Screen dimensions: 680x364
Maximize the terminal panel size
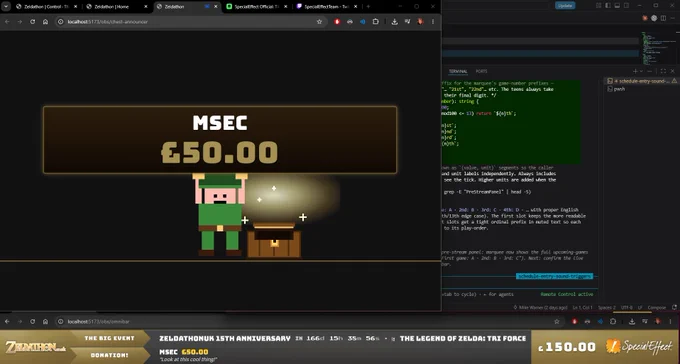coord(663,71)
